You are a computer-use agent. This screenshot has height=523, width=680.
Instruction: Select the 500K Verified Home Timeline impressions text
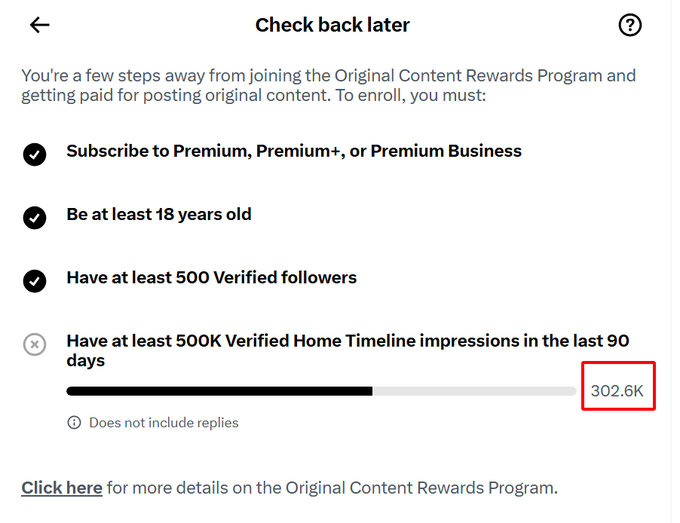[348, 350]
